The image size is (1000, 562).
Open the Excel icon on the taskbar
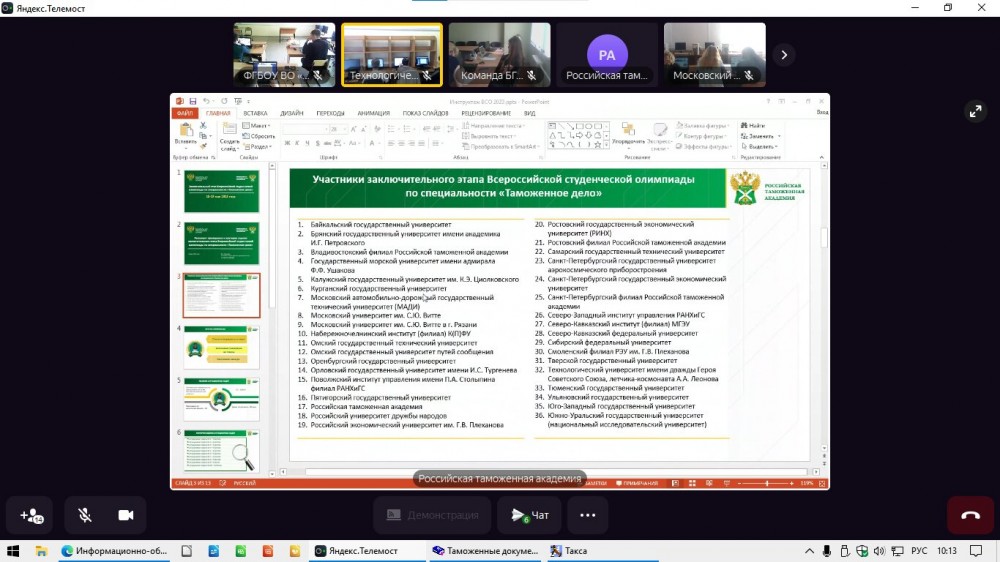click(x=239, y=551)
